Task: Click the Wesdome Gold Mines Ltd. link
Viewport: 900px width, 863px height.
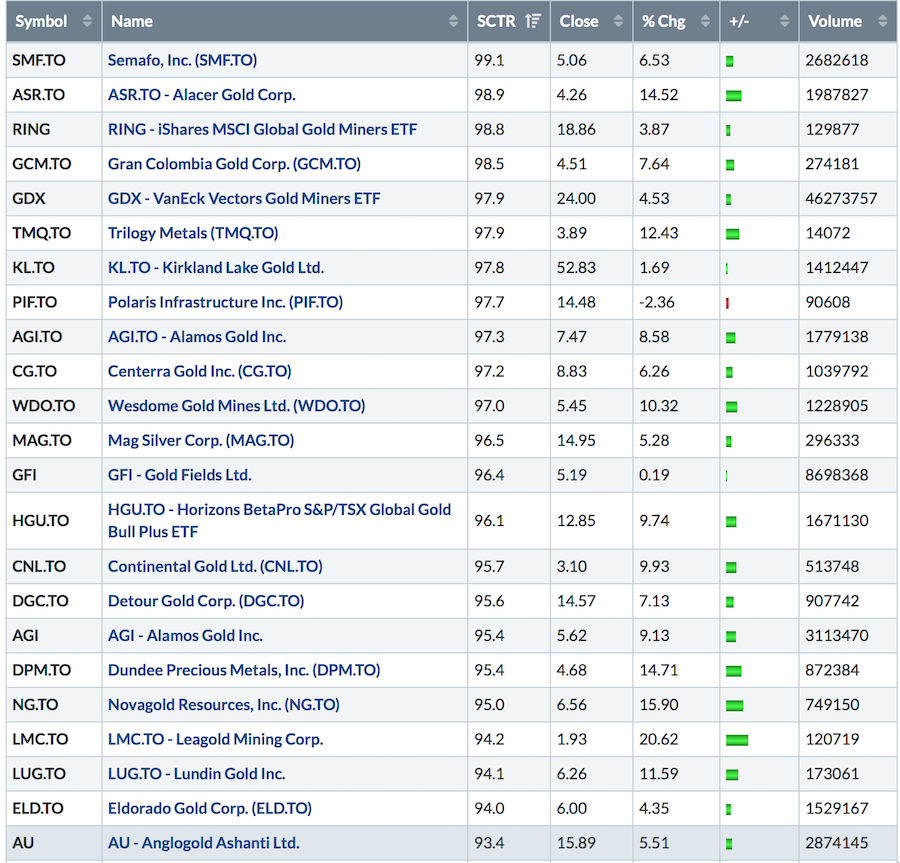Action: click(236, 406)
